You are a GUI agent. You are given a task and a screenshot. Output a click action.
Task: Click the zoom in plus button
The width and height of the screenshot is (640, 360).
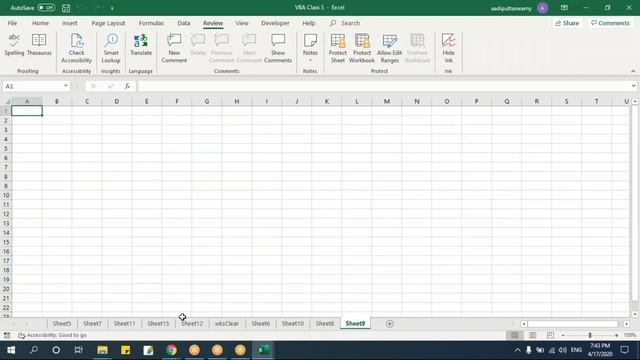tap(616, 335)
